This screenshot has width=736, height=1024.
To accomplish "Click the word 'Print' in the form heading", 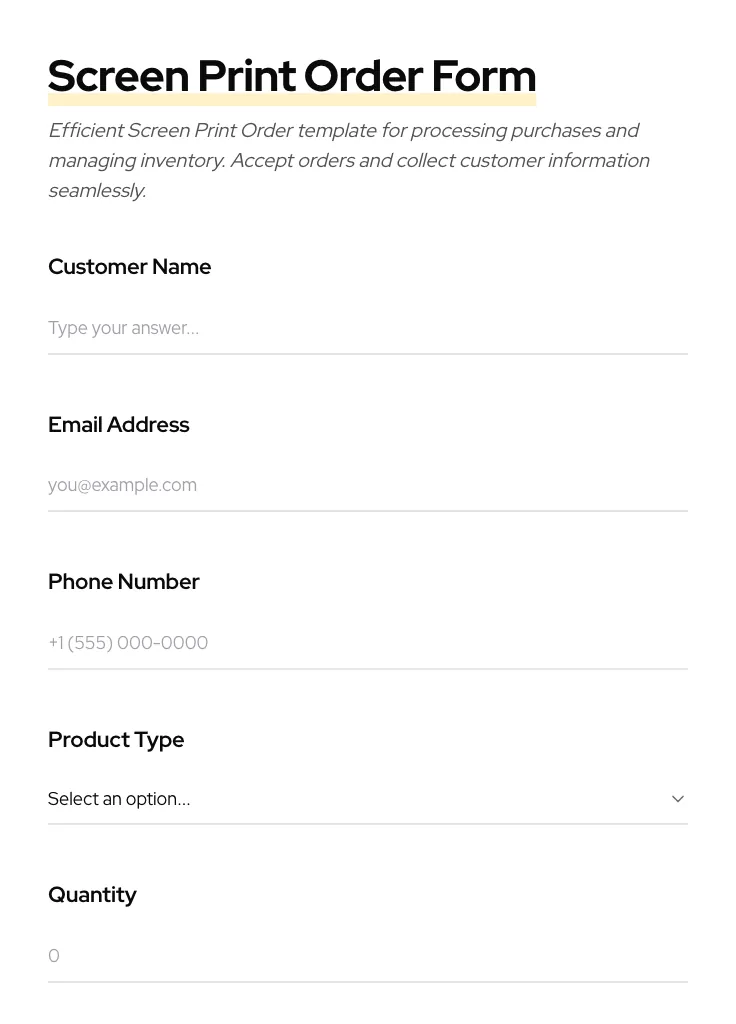I will tap(246, 77).
